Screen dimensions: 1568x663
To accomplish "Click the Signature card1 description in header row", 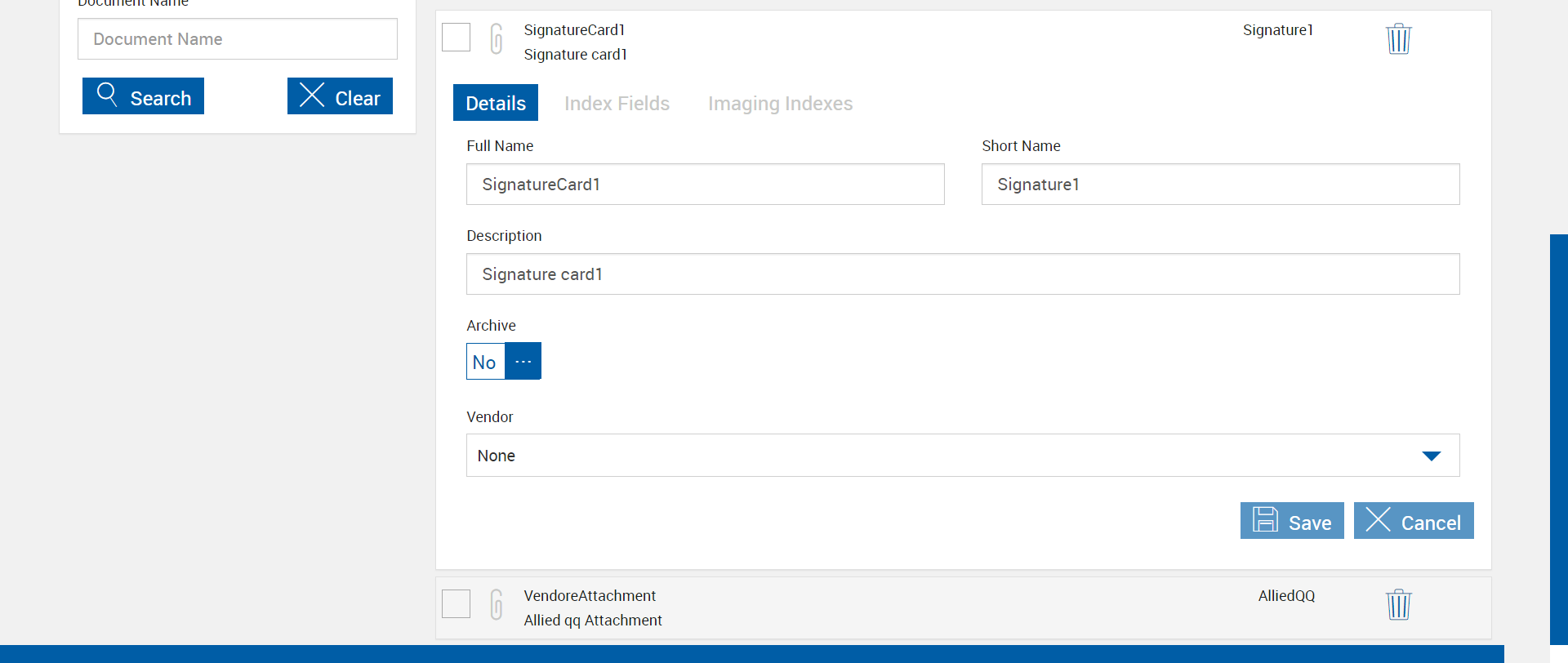I will (576, 55).
